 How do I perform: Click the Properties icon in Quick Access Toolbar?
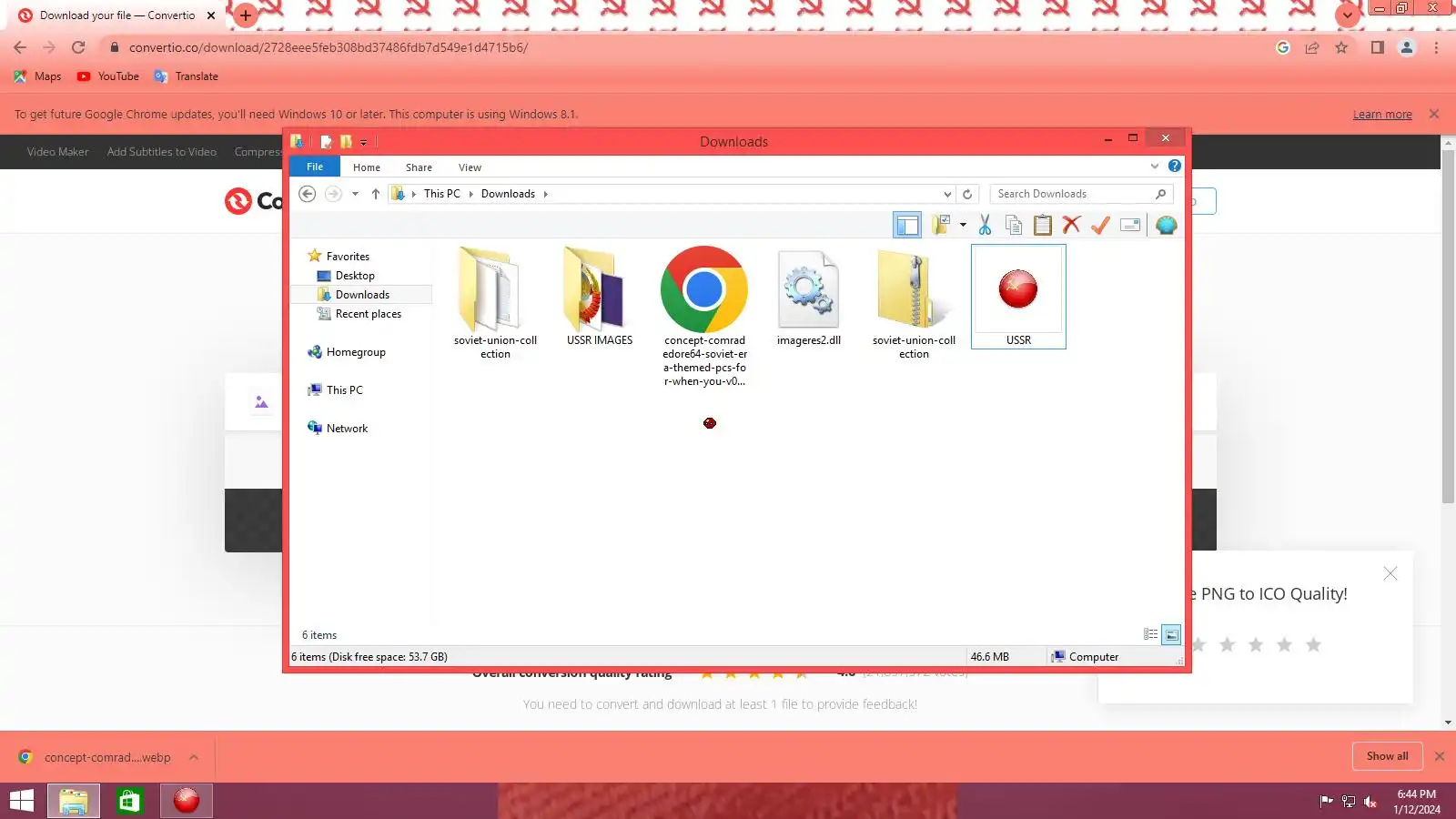click(x=326, y=142)
